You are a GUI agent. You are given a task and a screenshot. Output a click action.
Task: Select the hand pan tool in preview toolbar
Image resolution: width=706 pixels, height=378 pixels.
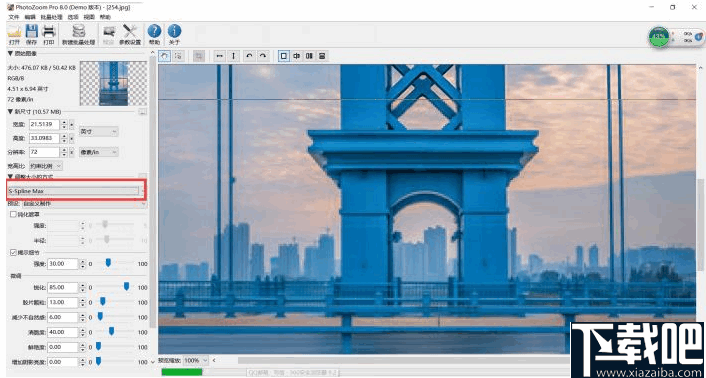point(165,56)
